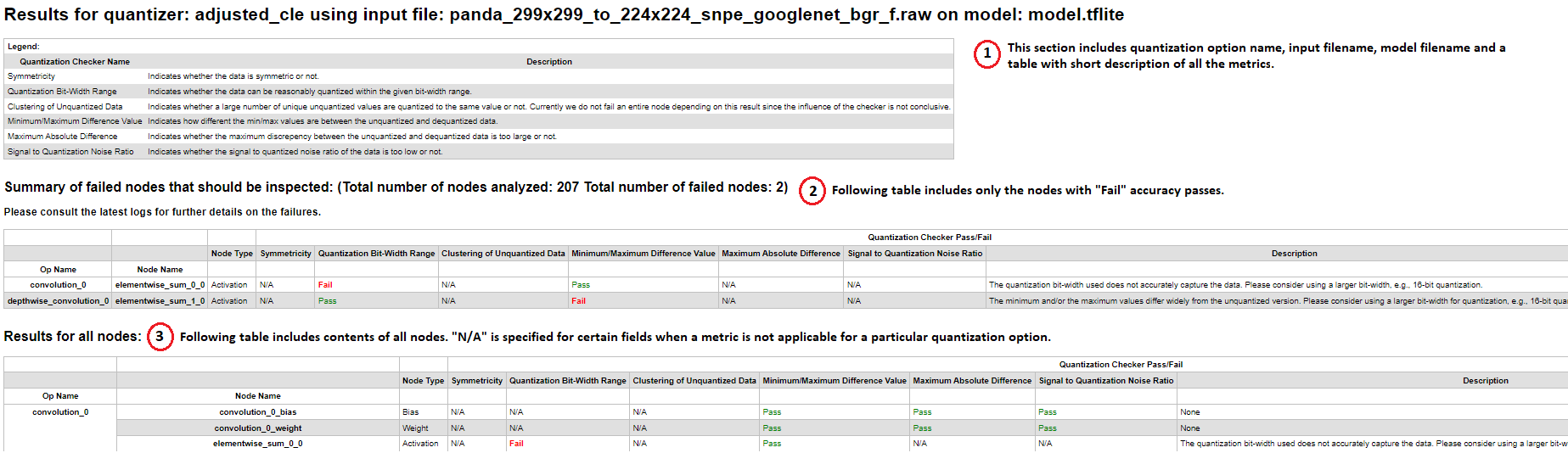Image resolution: width=1568 pixels, height=453 pixels.
Task: Select "Signal to Quantization Noise Ratio" row name in legend
Action: [70, 152]
